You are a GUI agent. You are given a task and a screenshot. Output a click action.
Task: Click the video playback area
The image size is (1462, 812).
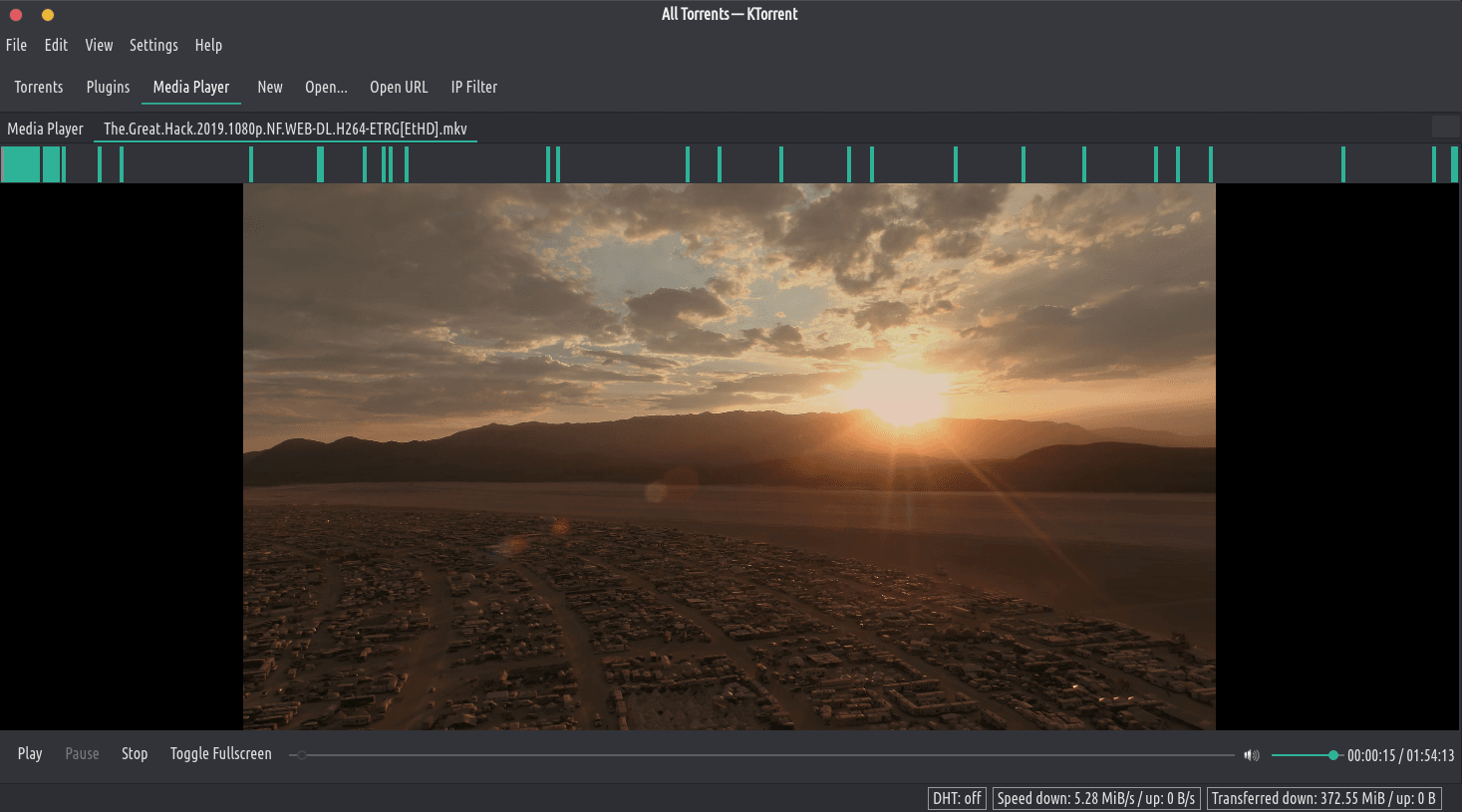click(730, 456)
